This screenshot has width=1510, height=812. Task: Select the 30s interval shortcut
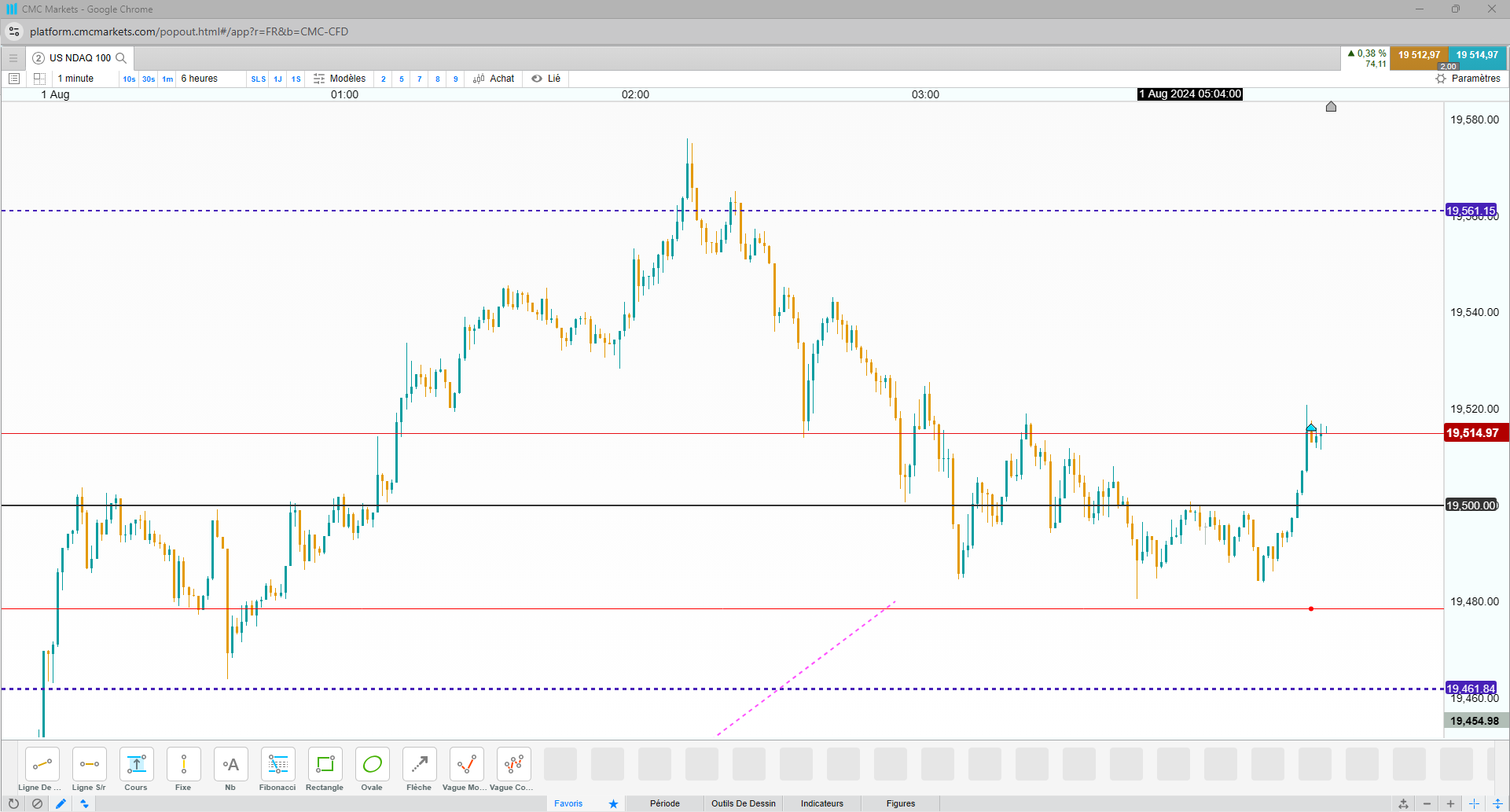click(x=149, y=79)
